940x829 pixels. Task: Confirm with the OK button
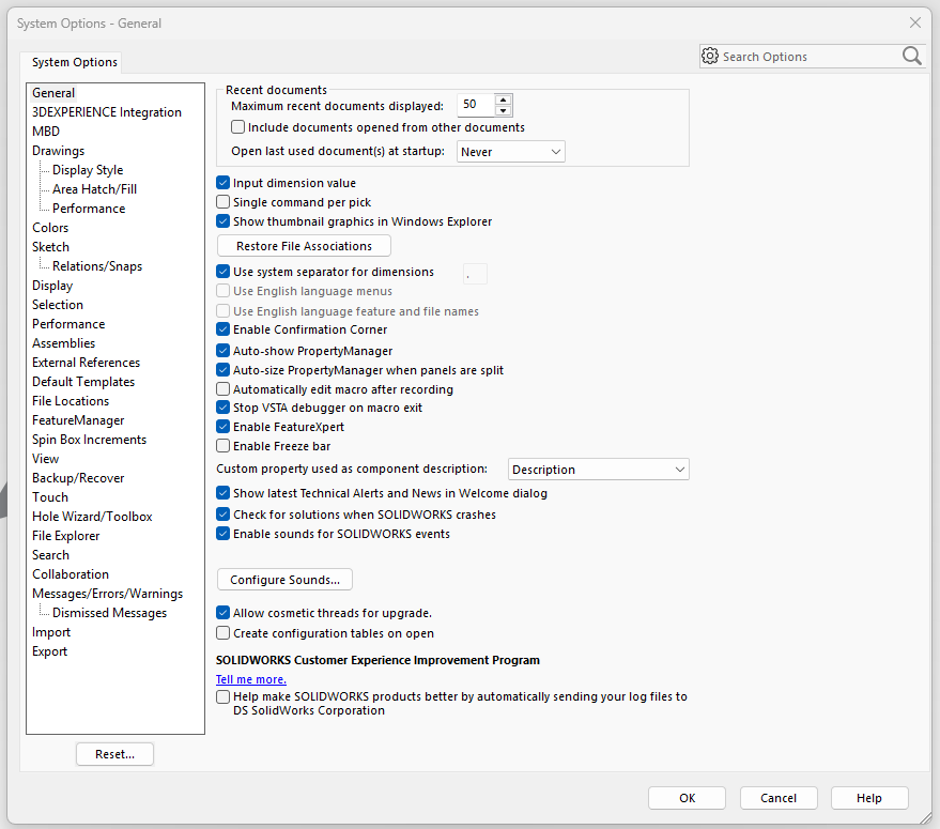pos(687,798)
